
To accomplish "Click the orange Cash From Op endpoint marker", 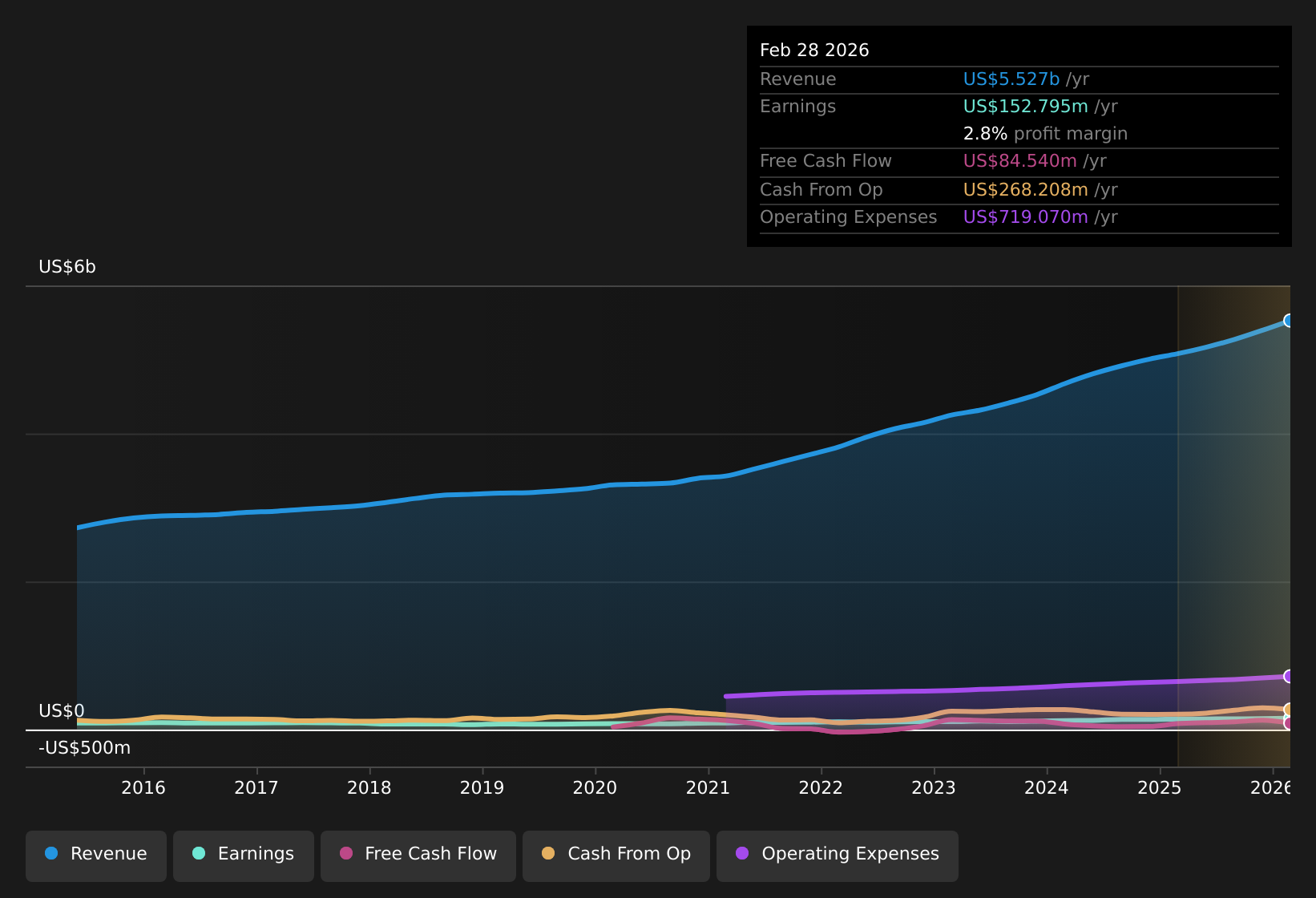I will (x=1289, y=710).
